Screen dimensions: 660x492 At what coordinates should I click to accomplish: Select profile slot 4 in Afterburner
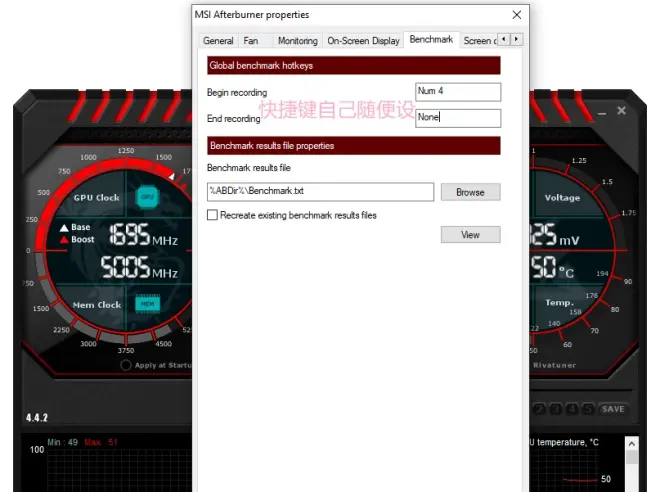(572, 409)
